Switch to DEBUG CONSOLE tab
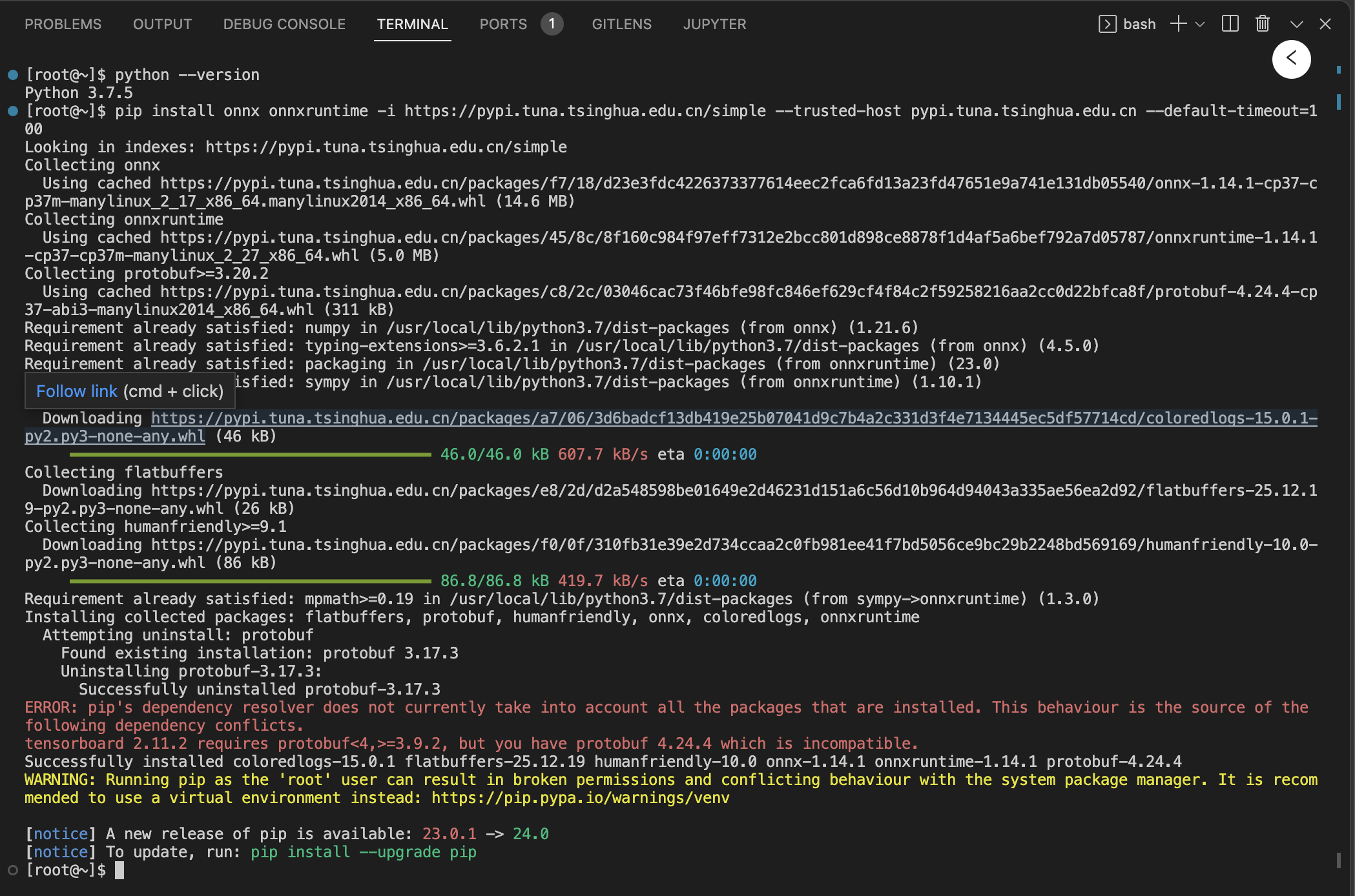The image size is (1355, 896). [284, 25]
